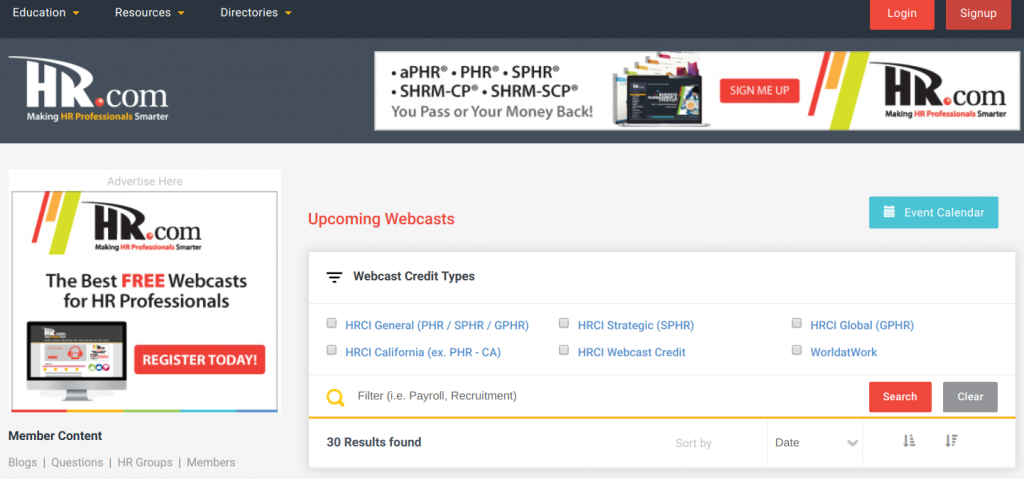
Task: Click the '30 Results found' text
Action: tap(374, 442)
